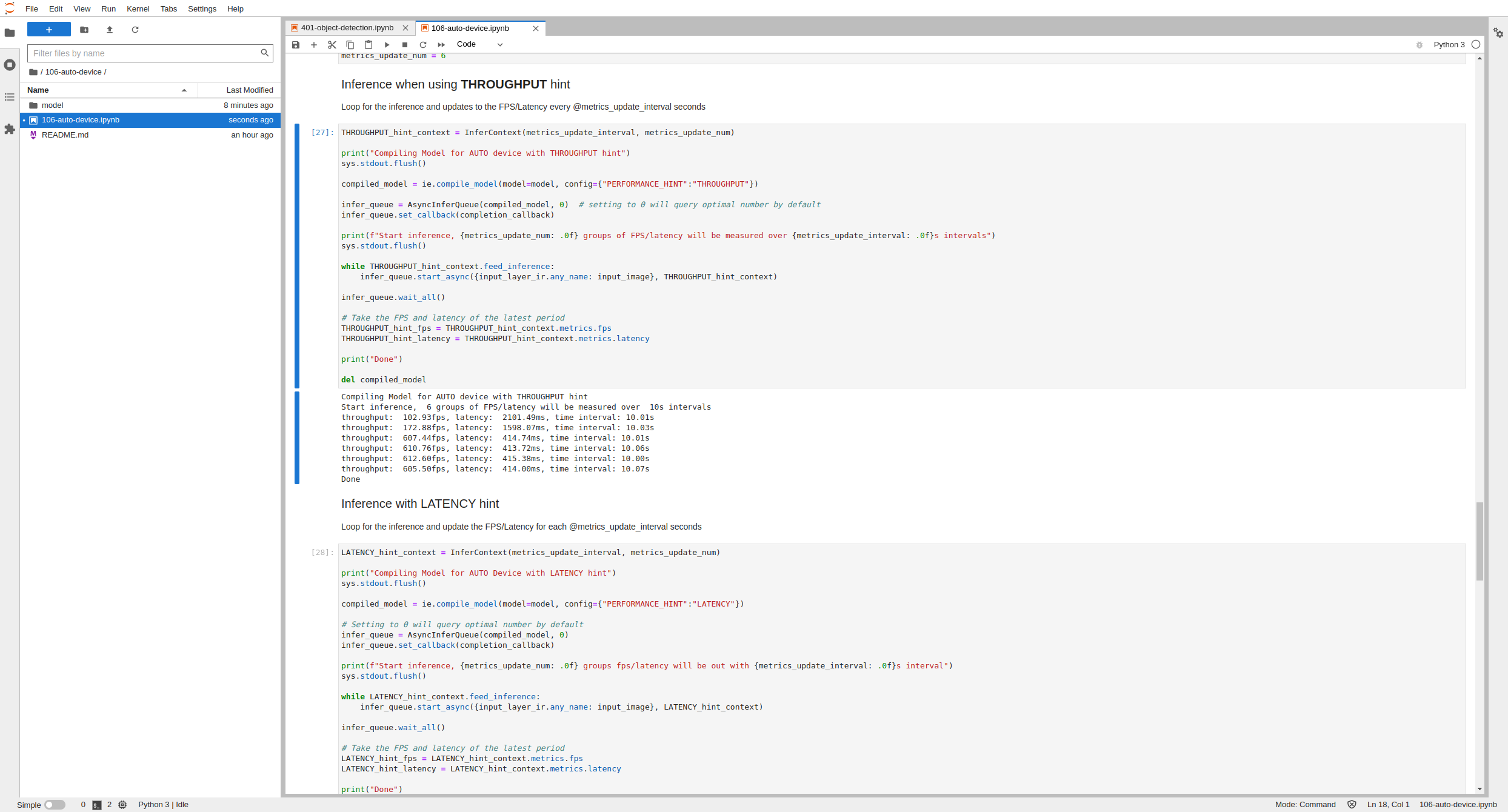Interrupt the kernel with the stop icon

coord(405,45)
